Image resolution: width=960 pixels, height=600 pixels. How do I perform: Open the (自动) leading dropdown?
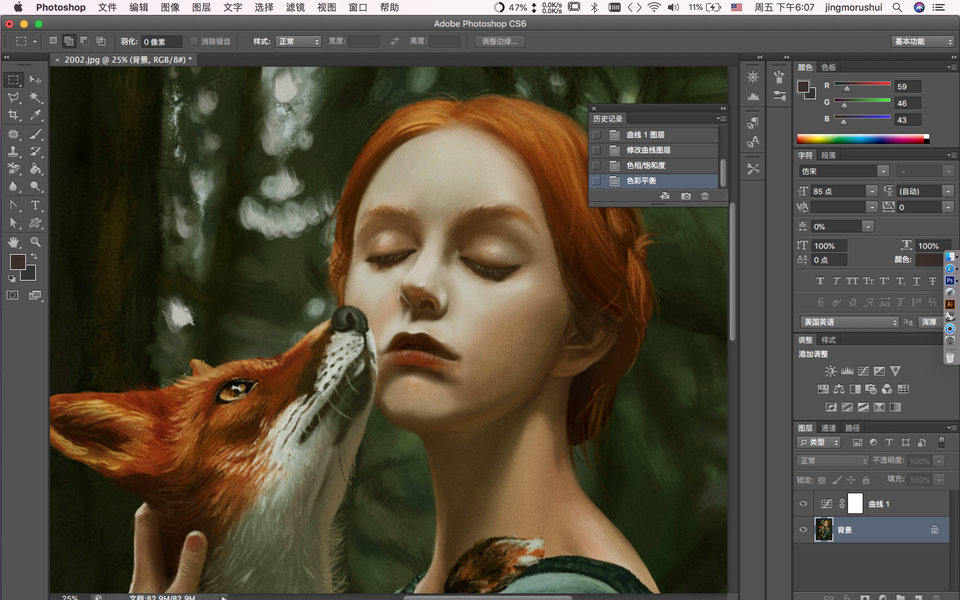(x=948, y=191)
